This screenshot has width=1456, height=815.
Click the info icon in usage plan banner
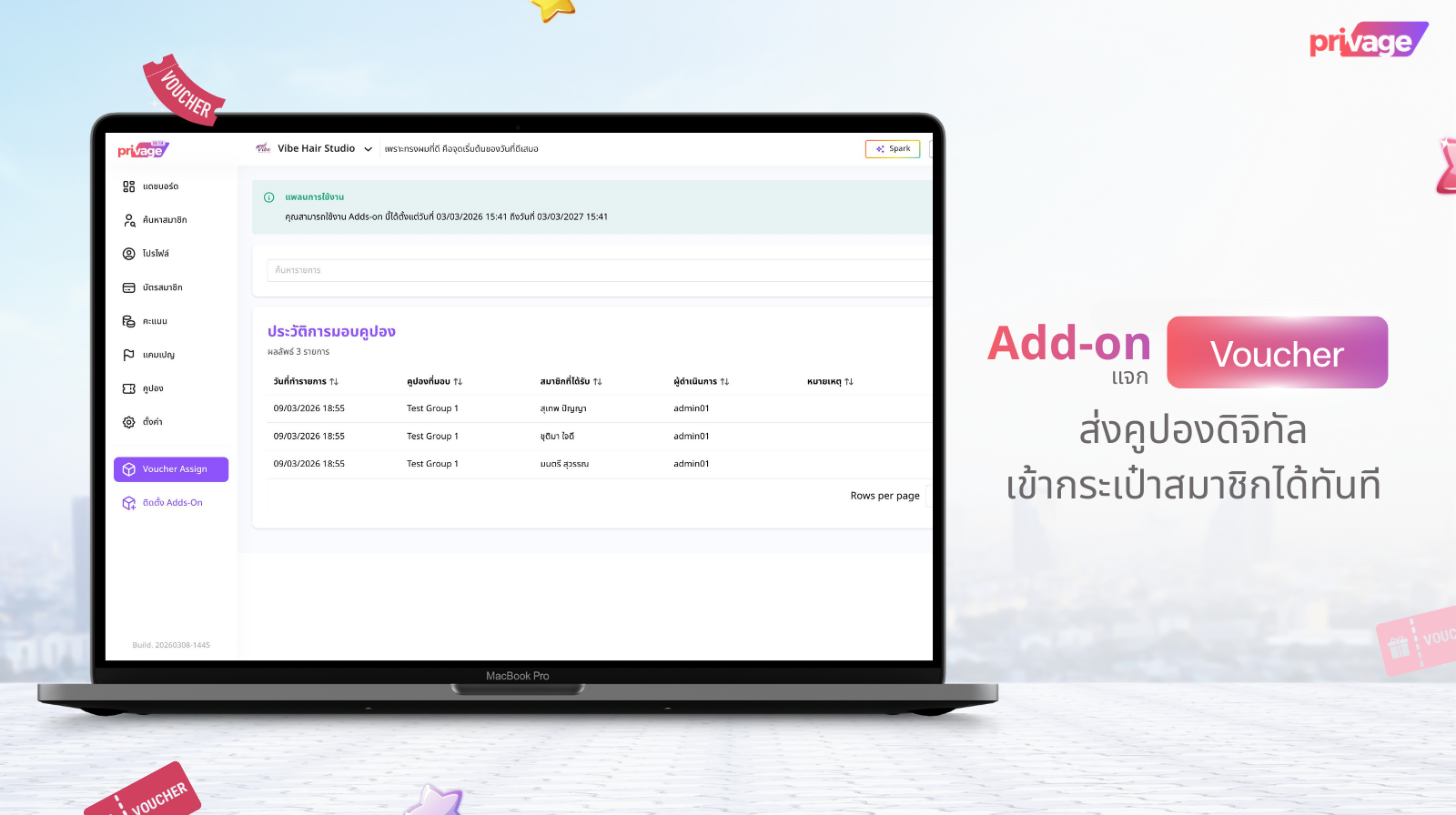(x=269, y=197)
